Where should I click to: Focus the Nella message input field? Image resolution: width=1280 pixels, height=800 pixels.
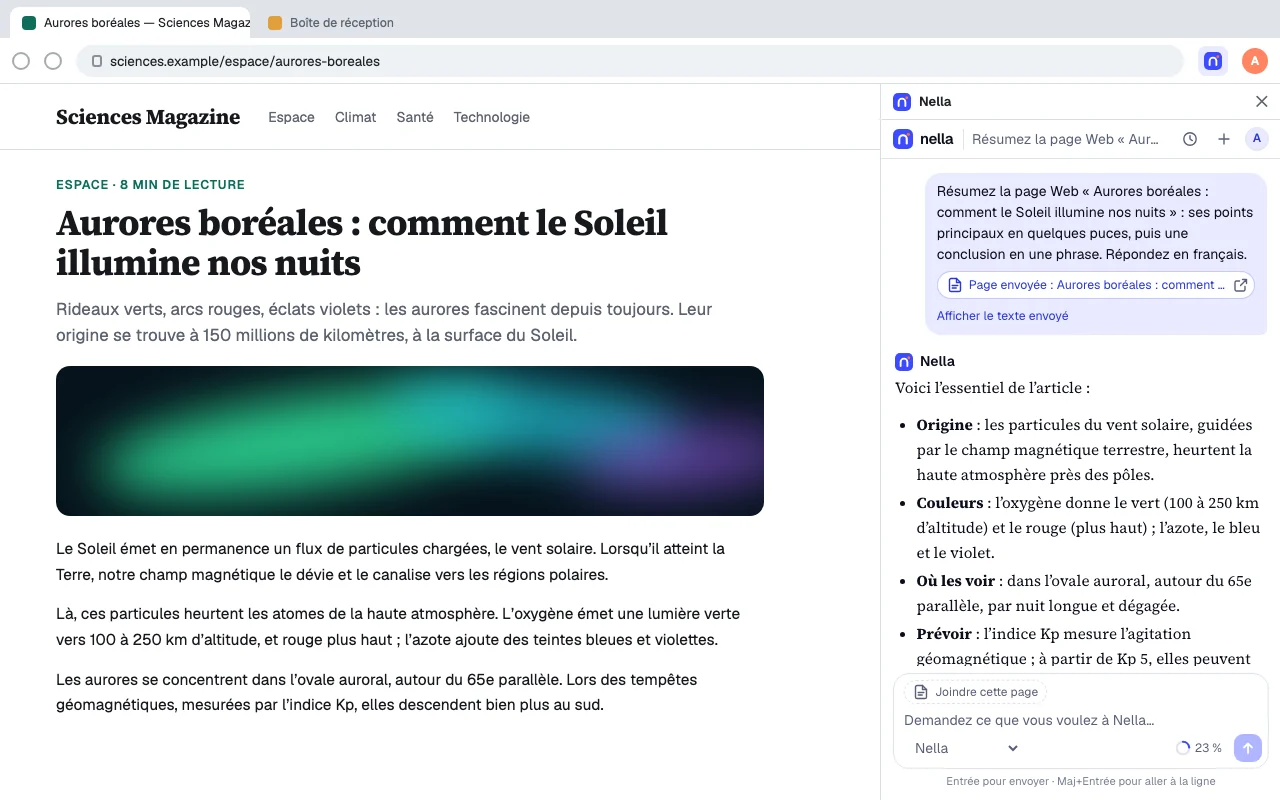pyautogui.click(x=1080, y=720)
